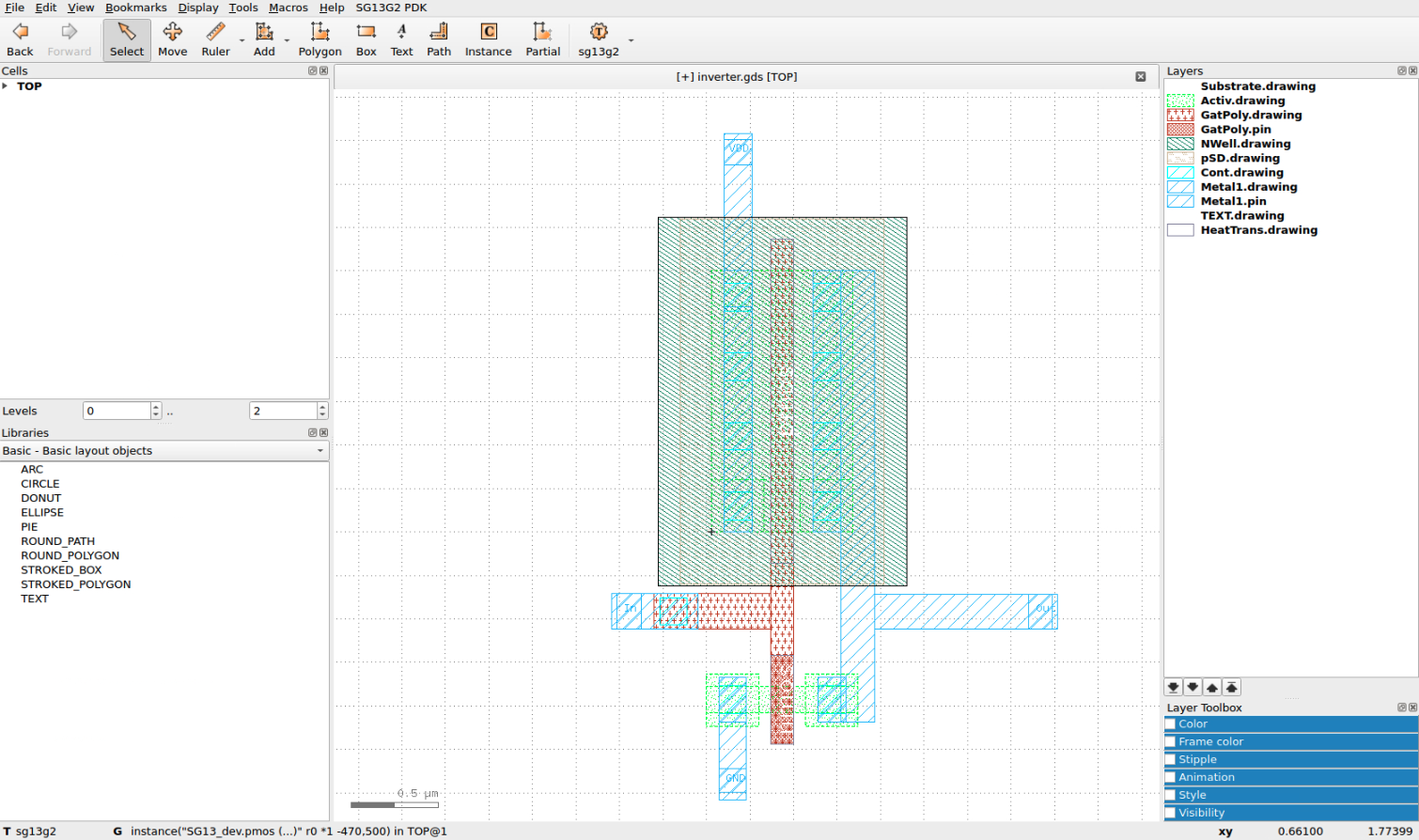Screen dimensions: 1419x840
Task: Select the Polygon drawing tool
Action: click(x=320, y=40)
